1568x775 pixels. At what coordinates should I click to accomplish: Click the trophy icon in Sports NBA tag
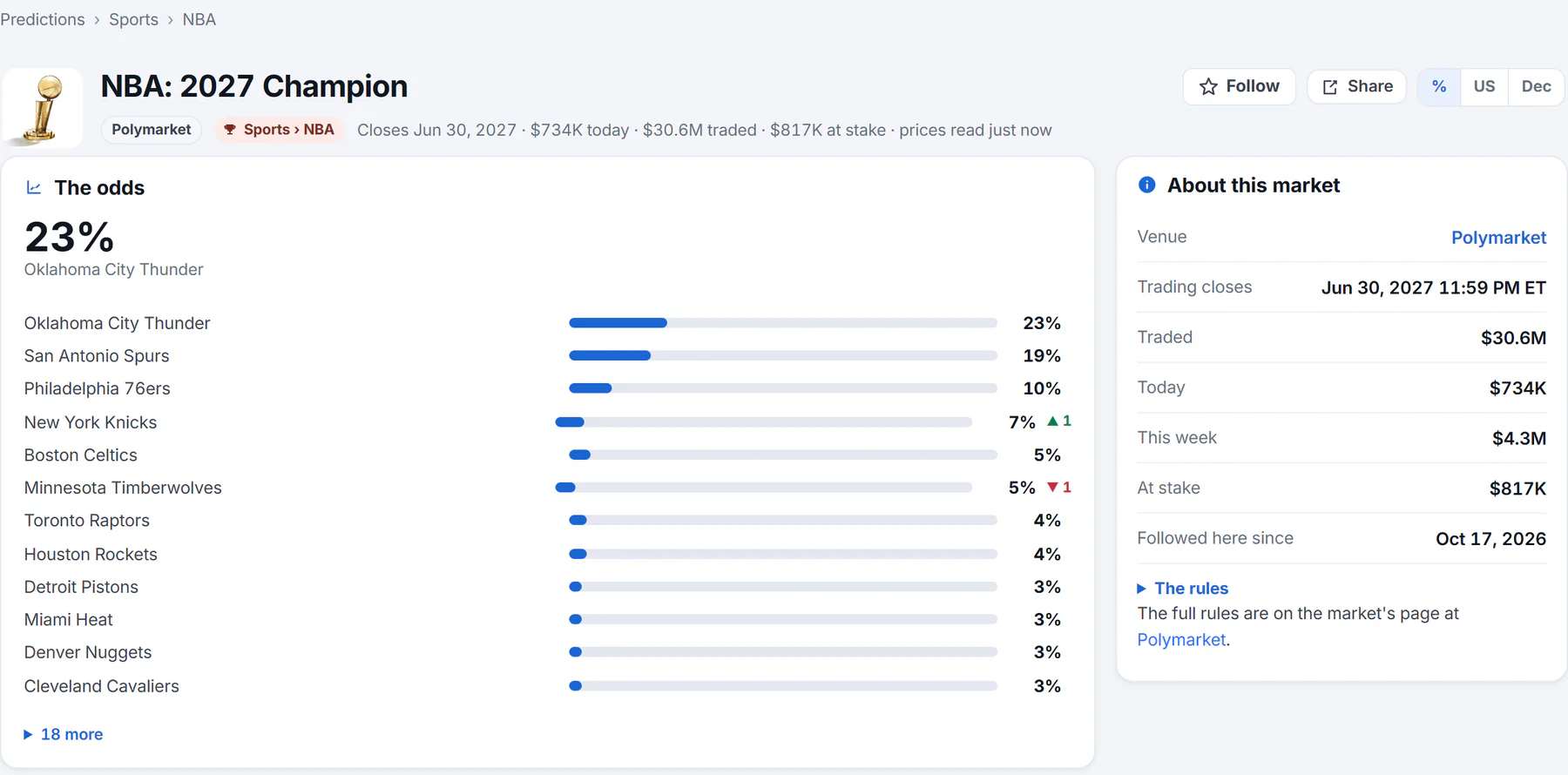point(230,130)
